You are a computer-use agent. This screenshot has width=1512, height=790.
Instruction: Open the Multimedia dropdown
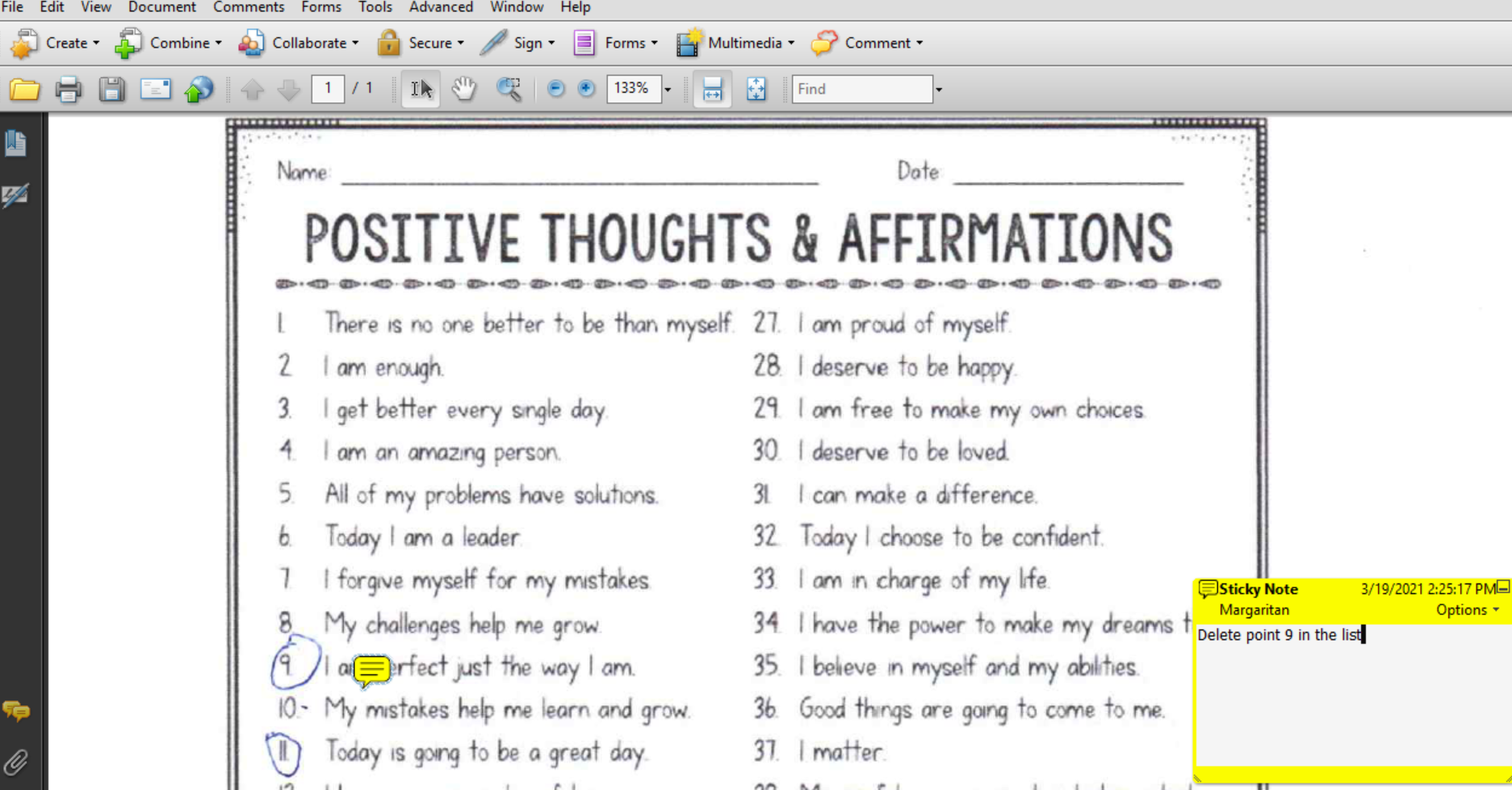coord(735,43)
